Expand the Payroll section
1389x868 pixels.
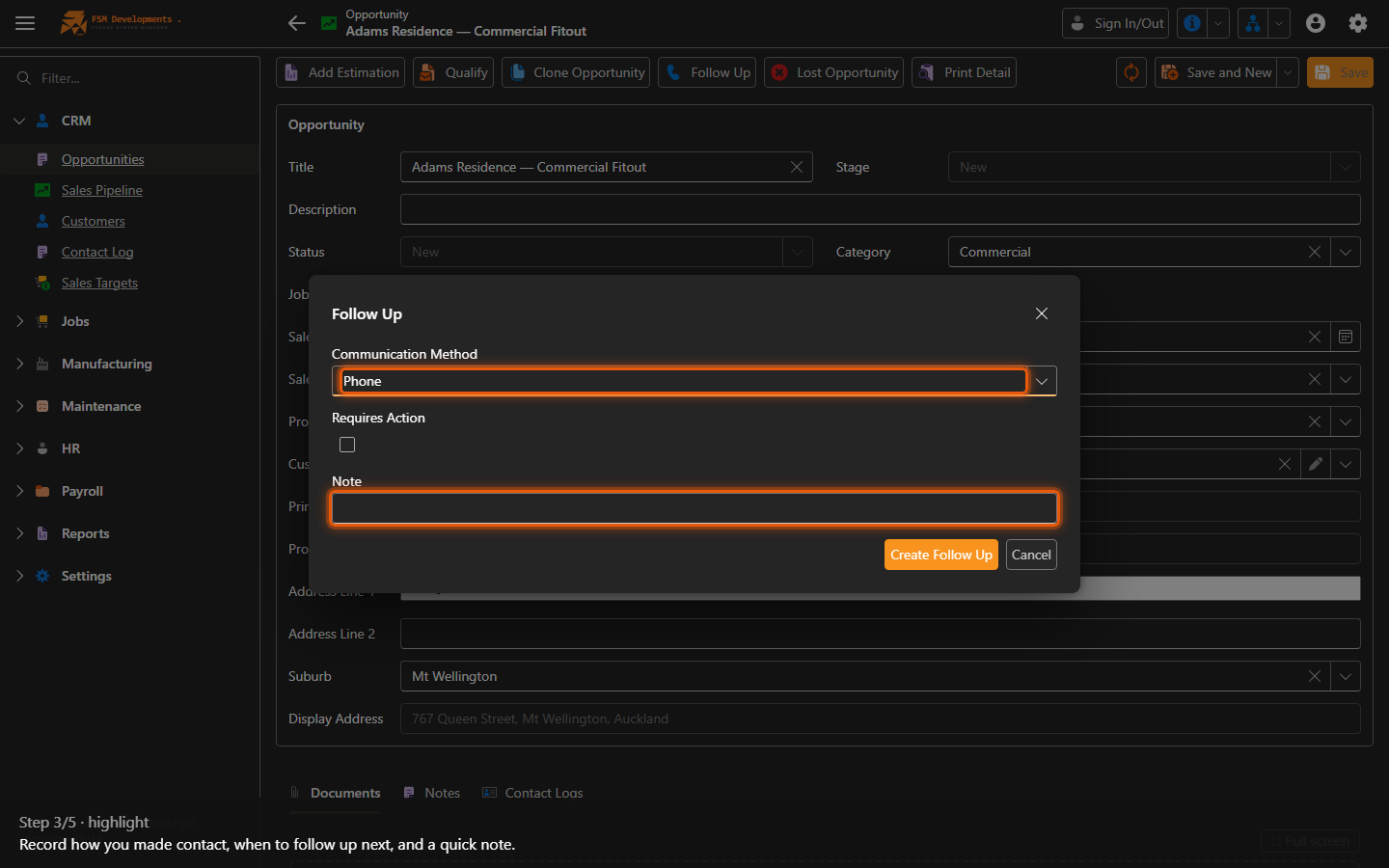pos(19,491)
